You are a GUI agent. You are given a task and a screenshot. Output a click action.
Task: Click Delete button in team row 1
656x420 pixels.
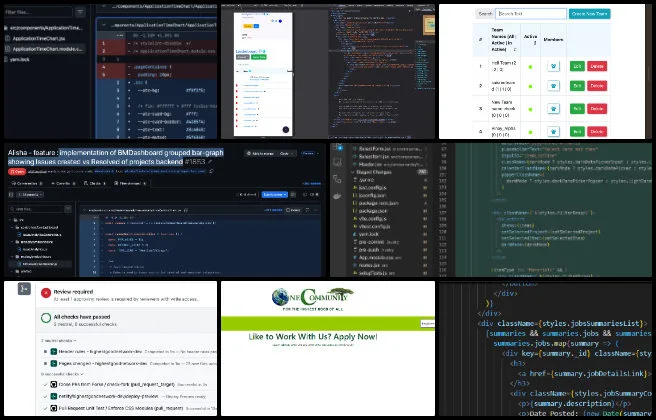(x=597, y=66)
